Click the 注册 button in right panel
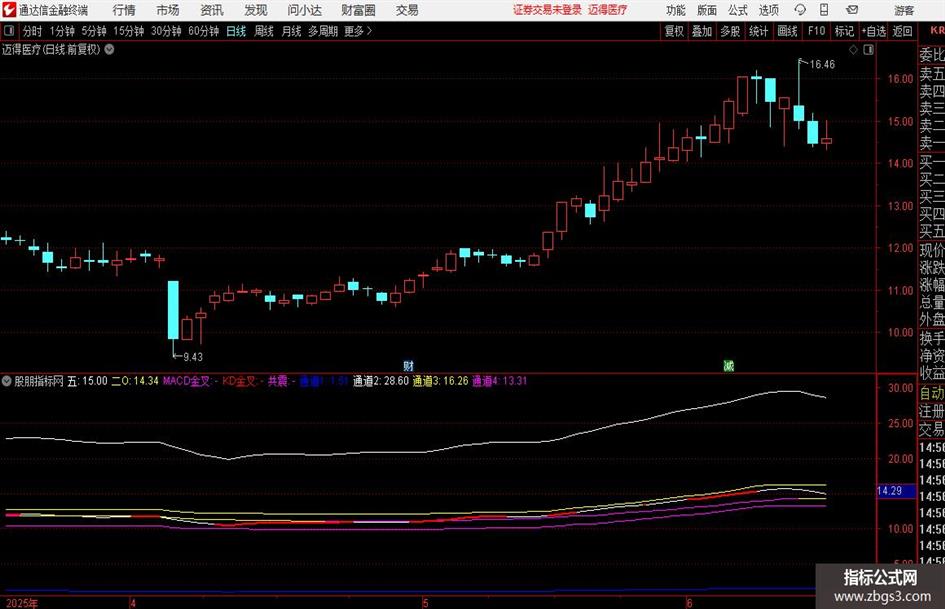The height and width of the screenshot is (609, 945). click(x=932, y=412)
